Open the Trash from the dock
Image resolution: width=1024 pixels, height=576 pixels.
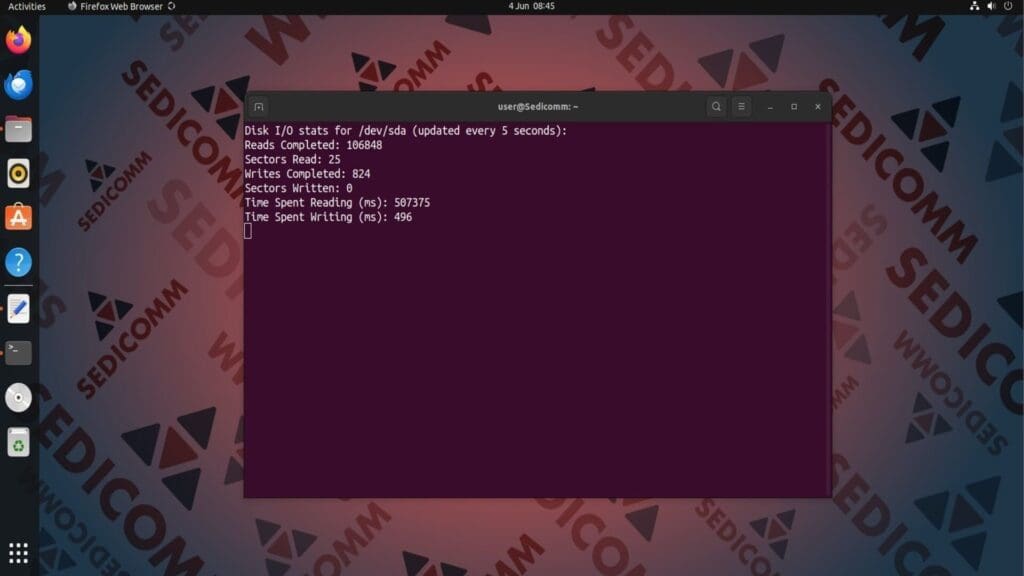pos(18,442)
